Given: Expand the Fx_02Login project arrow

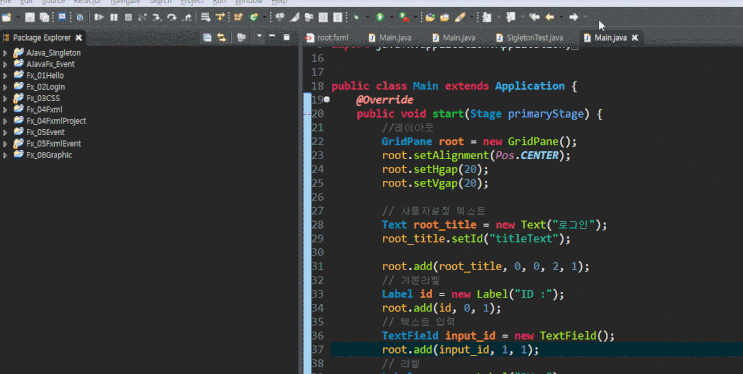Looking at the screenshot, I should click(5, 87).
